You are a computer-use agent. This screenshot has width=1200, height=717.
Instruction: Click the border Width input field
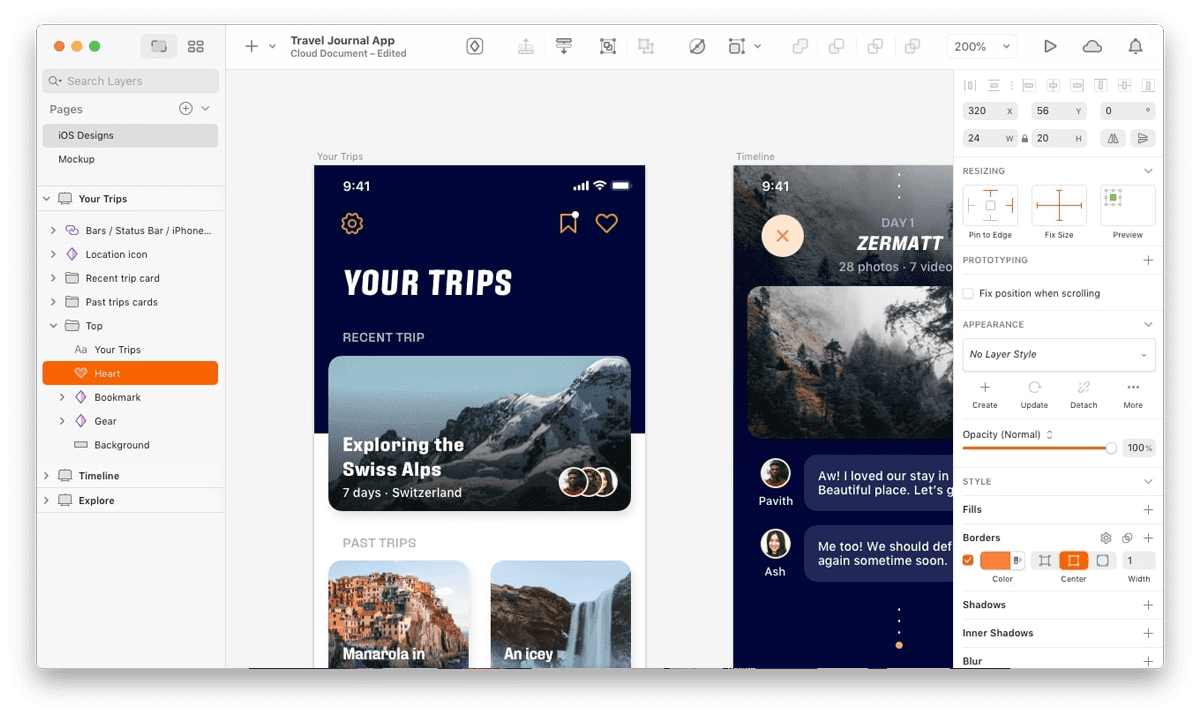[x=1138, y=561]
